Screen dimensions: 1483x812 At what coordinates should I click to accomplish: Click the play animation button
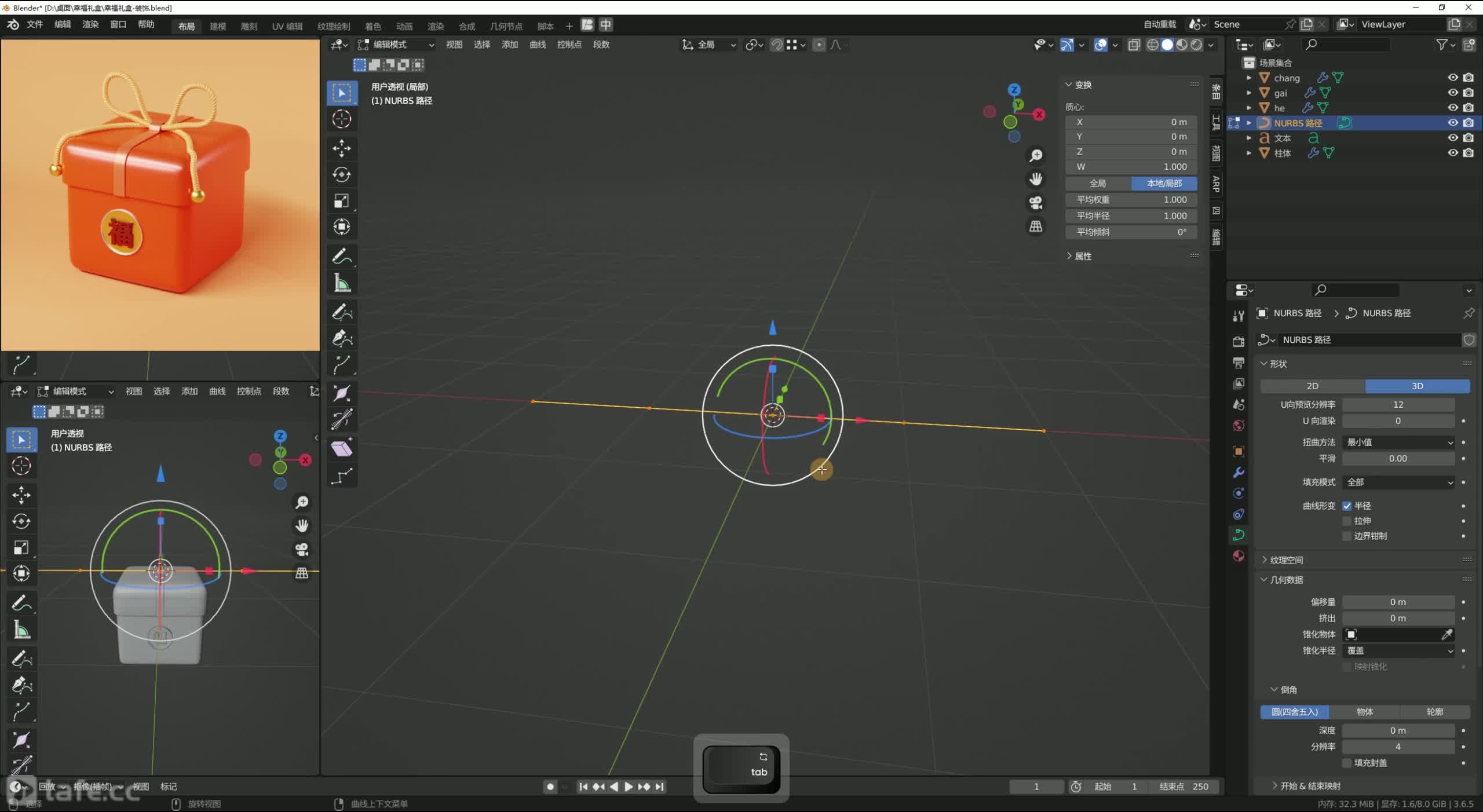(629, 787)
